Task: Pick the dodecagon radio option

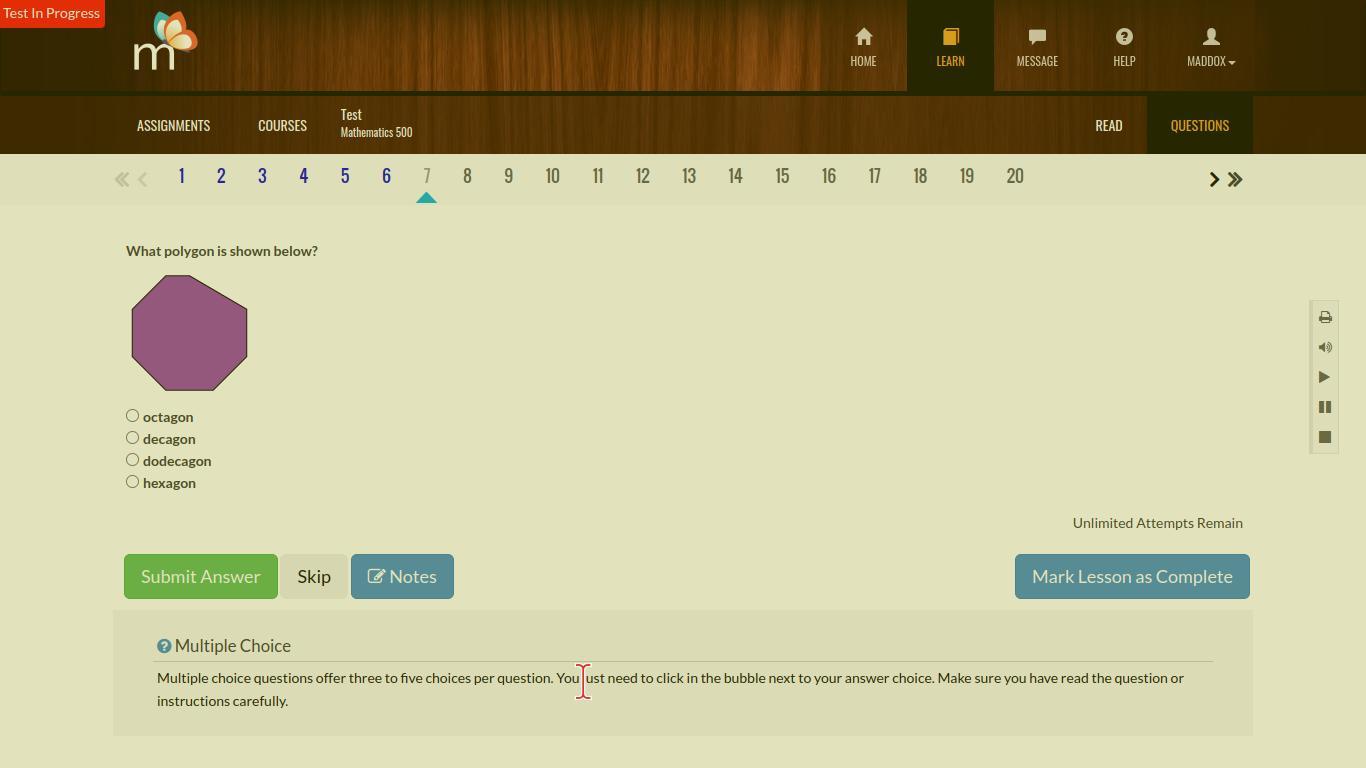Action: pyautogui.click(x=132, y=460)
